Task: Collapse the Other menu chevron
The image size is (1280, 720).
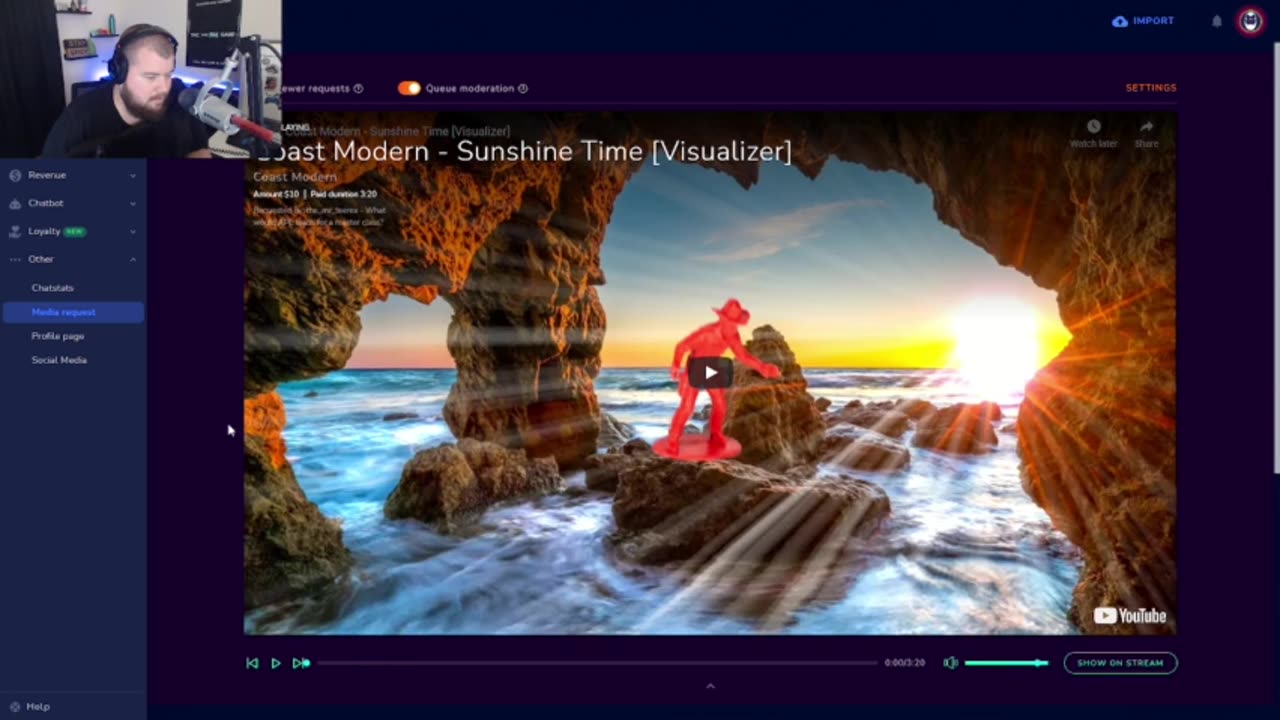Action: pyautogui.click(x=133, y=259)
